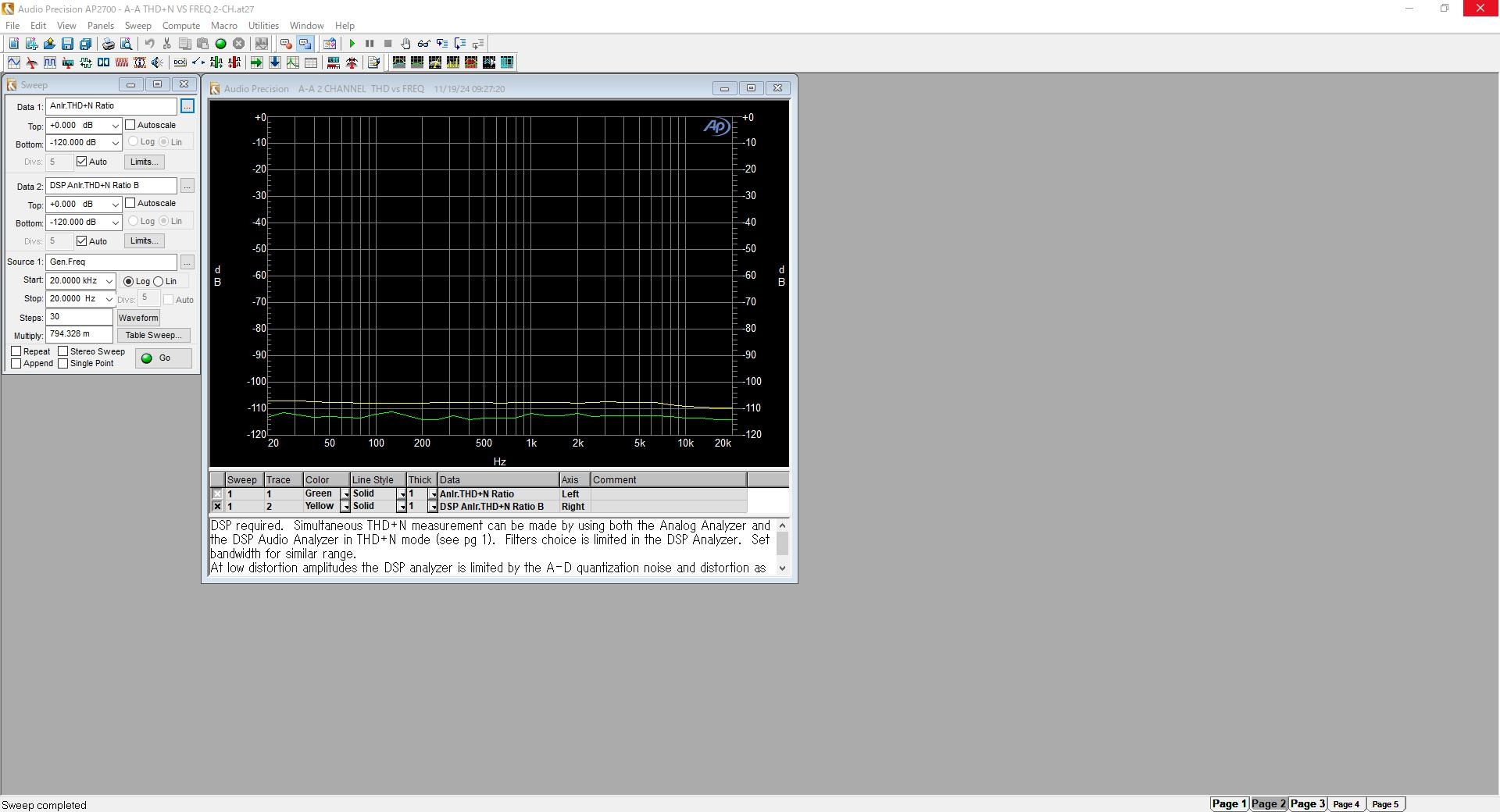The width and height of the screenshot is (1500, 812).
Task: Click the Pause macro icon
Action: tap(370, 44)
